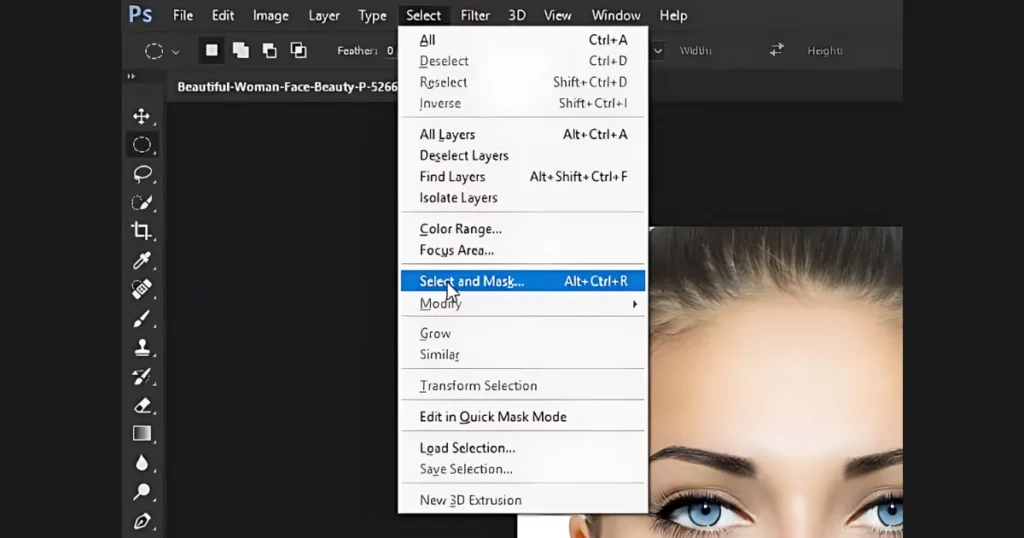The height and width of the screenshot is (538, 1024).
Task: Choose New 3D Extrusion menu entry
Action: tap(522, 500)
